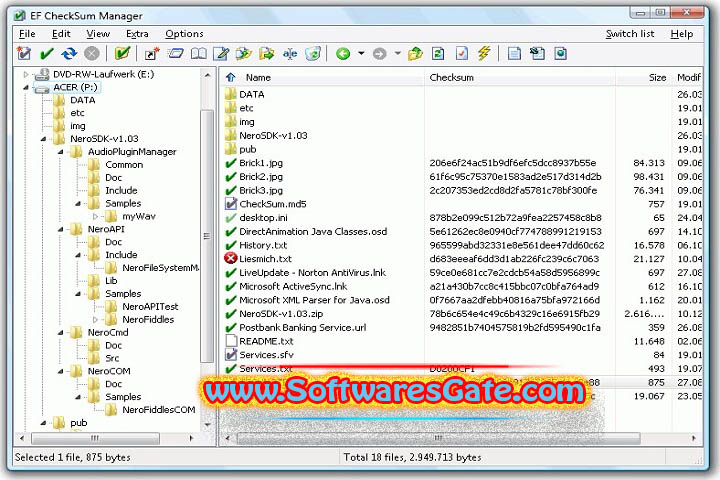Click the edit pencil-on-page toolbar icon
This screenshot has width=720, height=480.
[221, 54]
